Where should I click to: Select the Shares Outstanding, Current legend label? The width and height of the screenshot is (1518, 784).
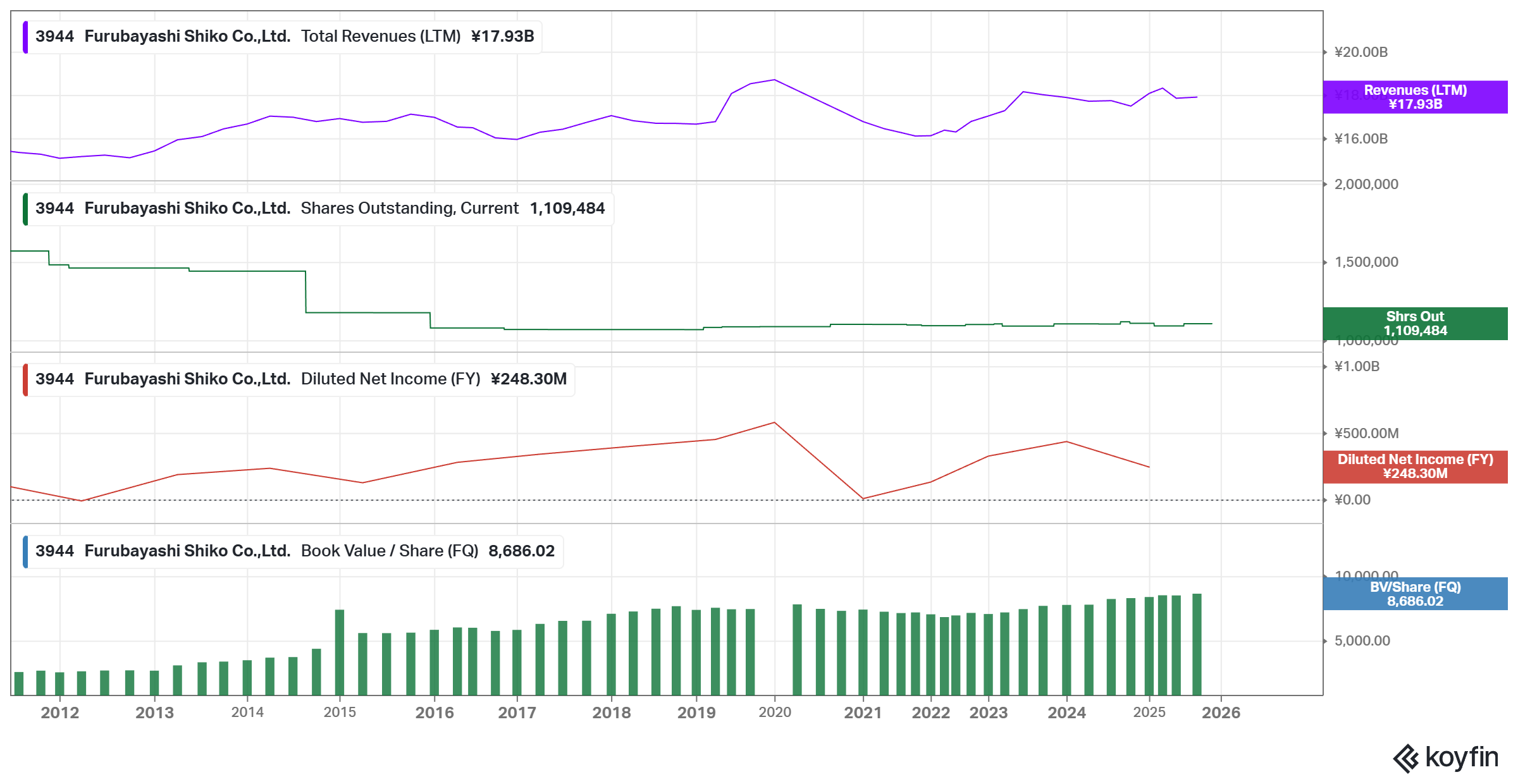[x=409, y=209]
